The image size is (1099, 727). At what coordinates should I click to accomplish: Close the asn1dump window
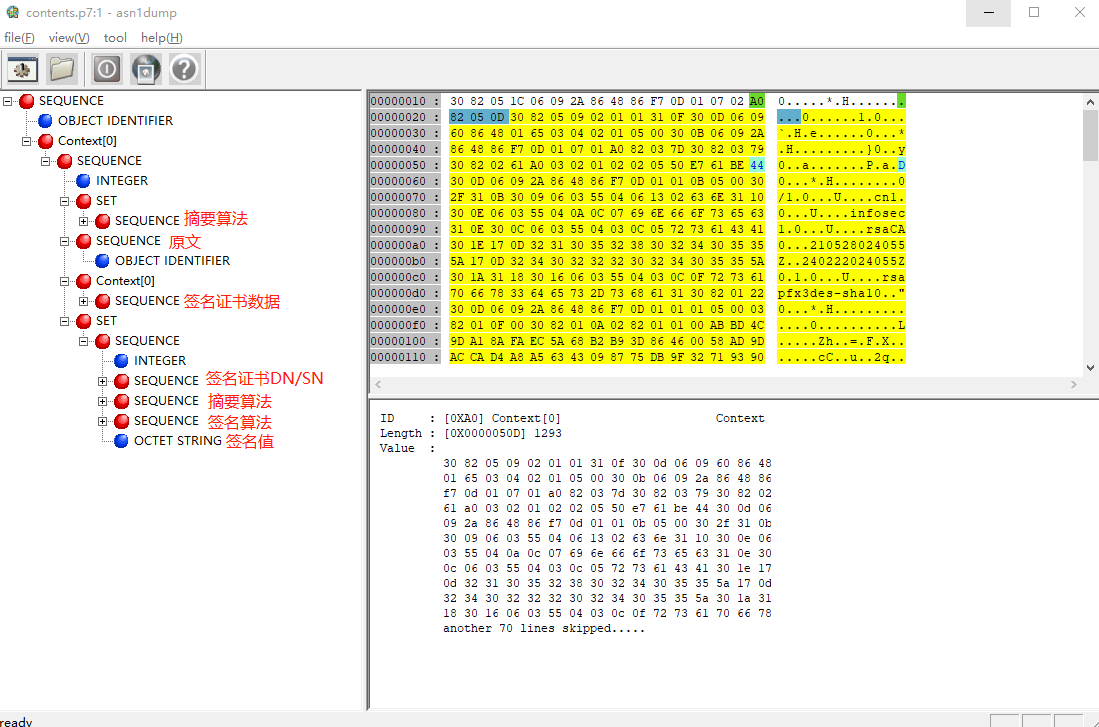(x=1079, y=13)
